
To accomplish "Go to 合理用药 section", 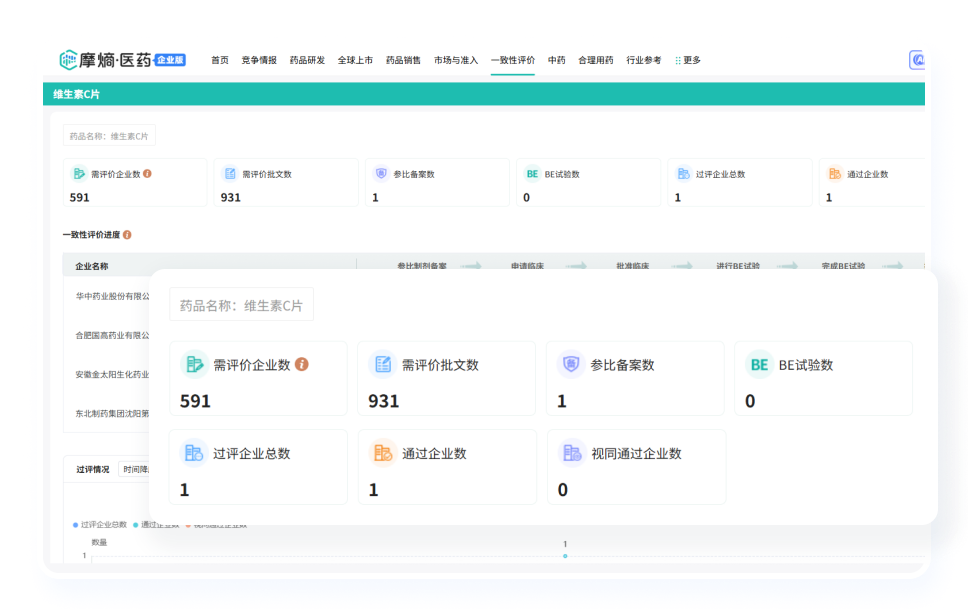I will click(x=595, y=60).
